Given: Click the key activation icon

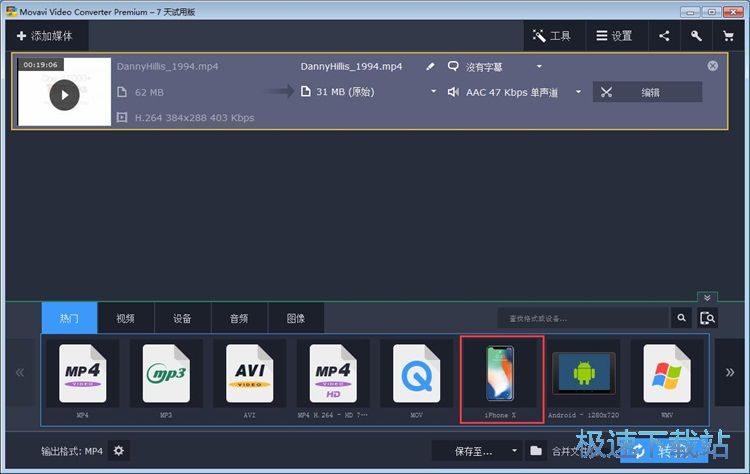Looking at the screenshot, I should [x=696, y=36].
